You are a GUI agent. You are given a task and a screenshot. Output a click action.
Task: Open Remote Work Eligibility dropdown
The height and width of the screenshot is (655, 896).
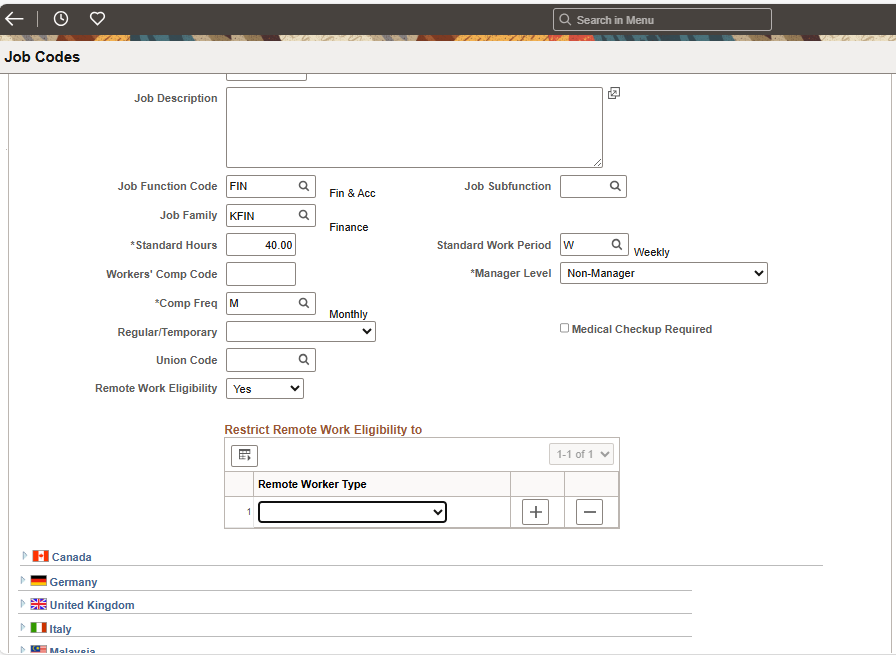pos(265,388)
